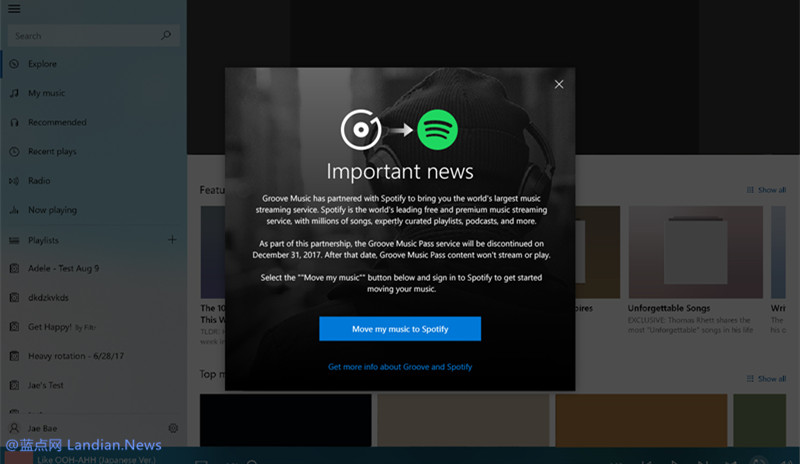The image size is (800, 464).
Task: Open Jae Bae account profile
Action: click(x=40, y=428)
